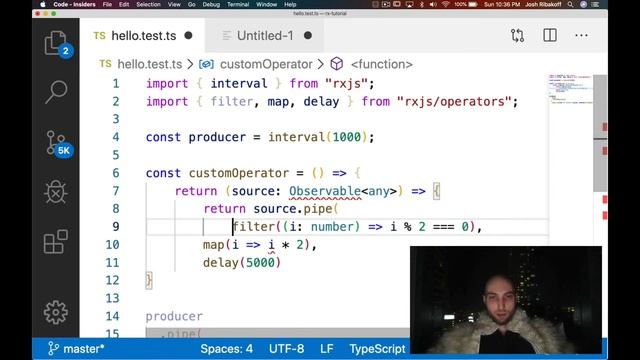Click the Siri icon in menu bar
Image resolution: width=640 pixels, height=360 pixels.
(x=584, y=4)
